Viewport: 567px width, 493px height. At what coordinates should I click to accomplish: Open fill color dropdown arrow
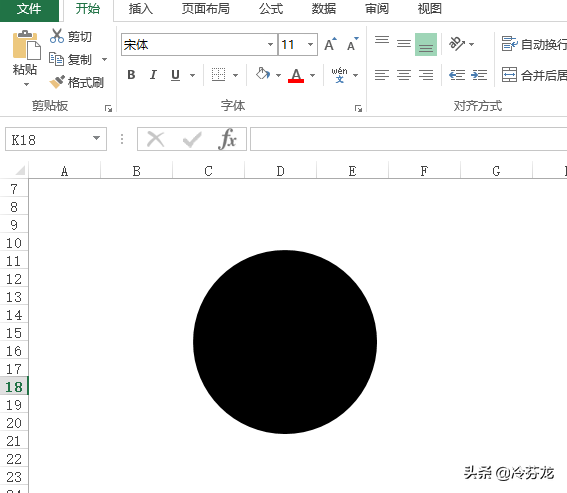tap(278, 75)
